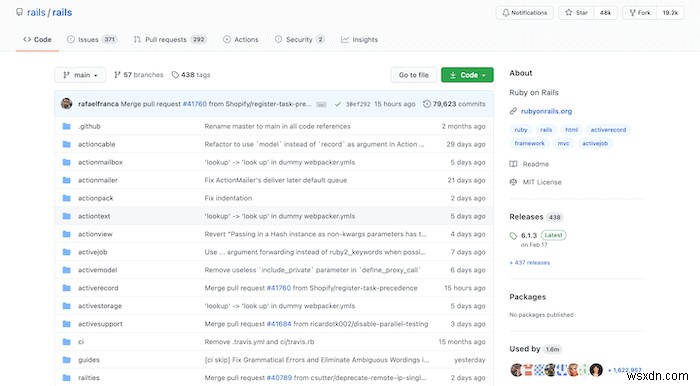Expand the commit message ellipsis button
This screenshot has height=386, width=700.
click(321, 104)
